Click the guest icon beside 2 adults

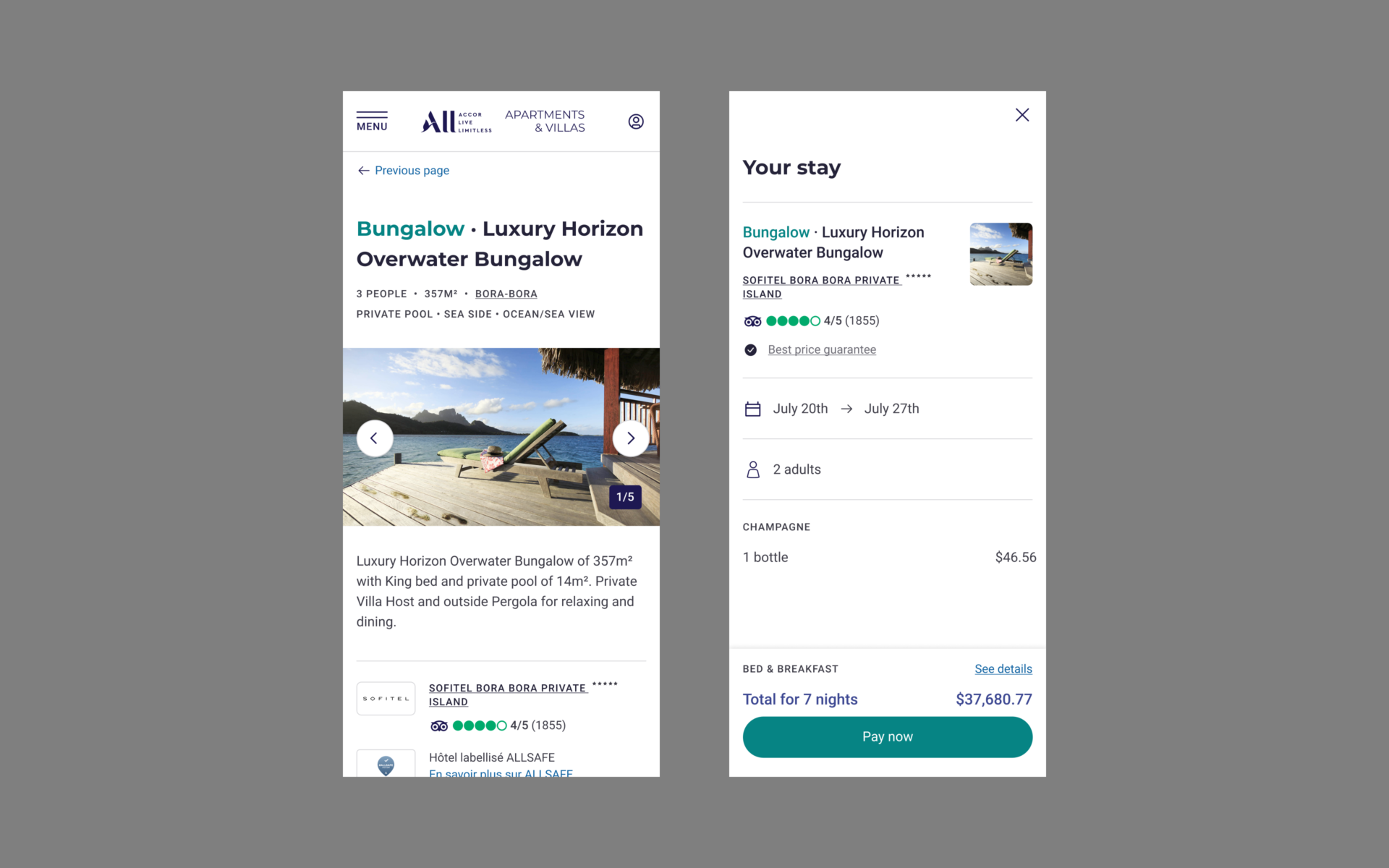click(x=752, y=470)
